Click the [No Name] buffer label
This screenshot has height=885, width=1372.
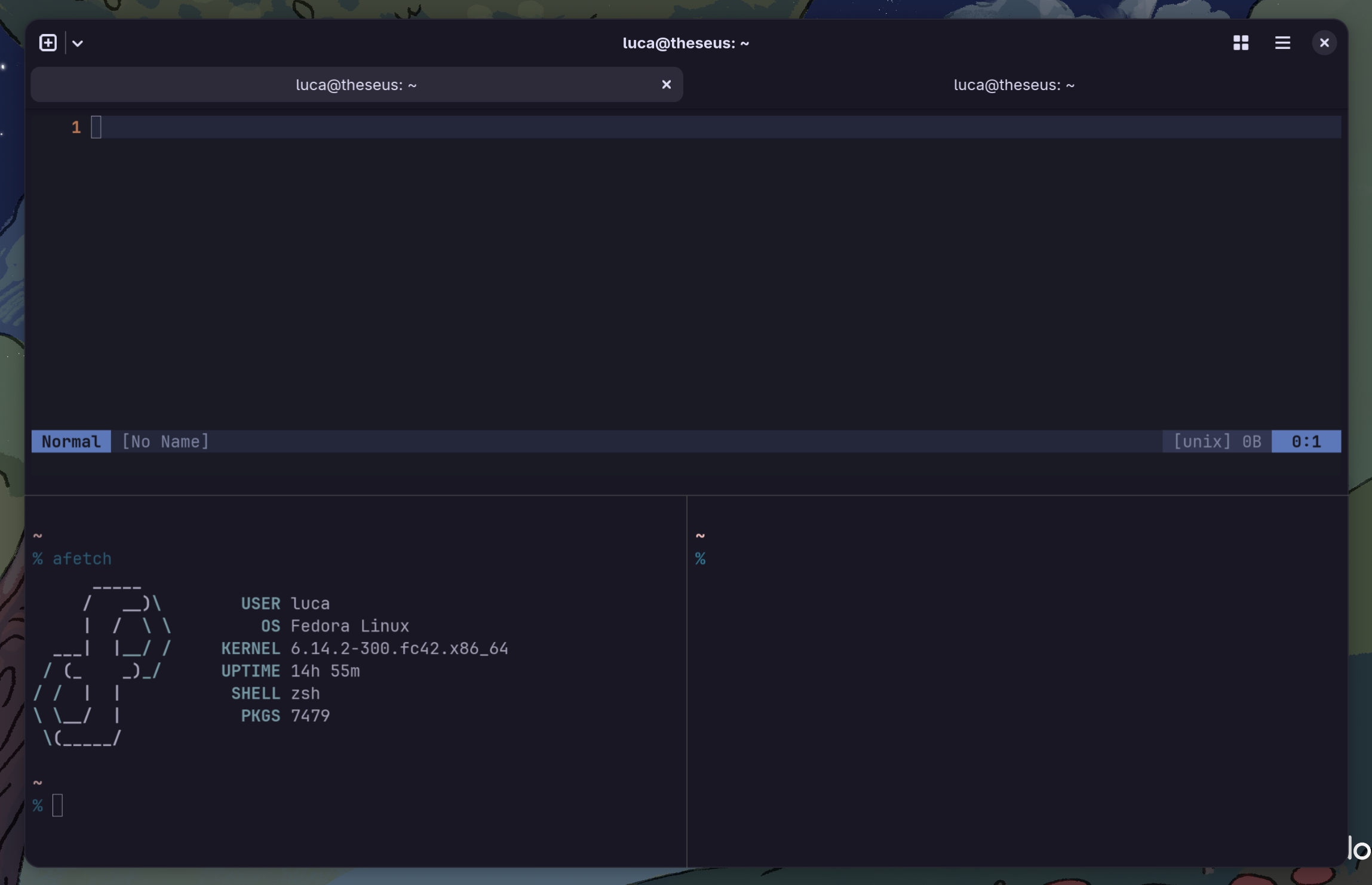pyautogui.click(x=165, y=441)
